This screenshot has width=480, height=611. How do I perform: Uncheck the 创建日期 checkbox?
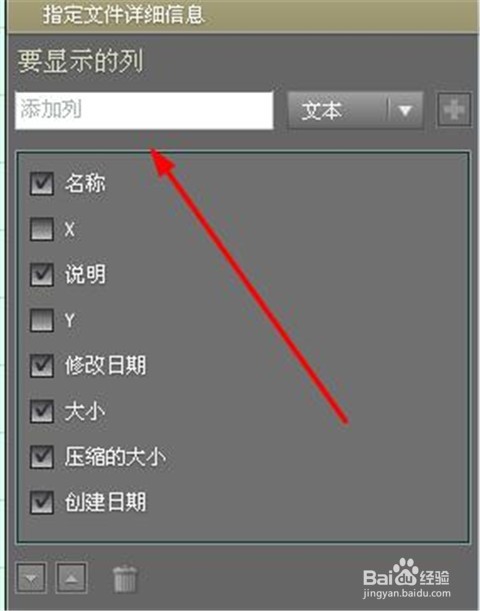[42, 502]
